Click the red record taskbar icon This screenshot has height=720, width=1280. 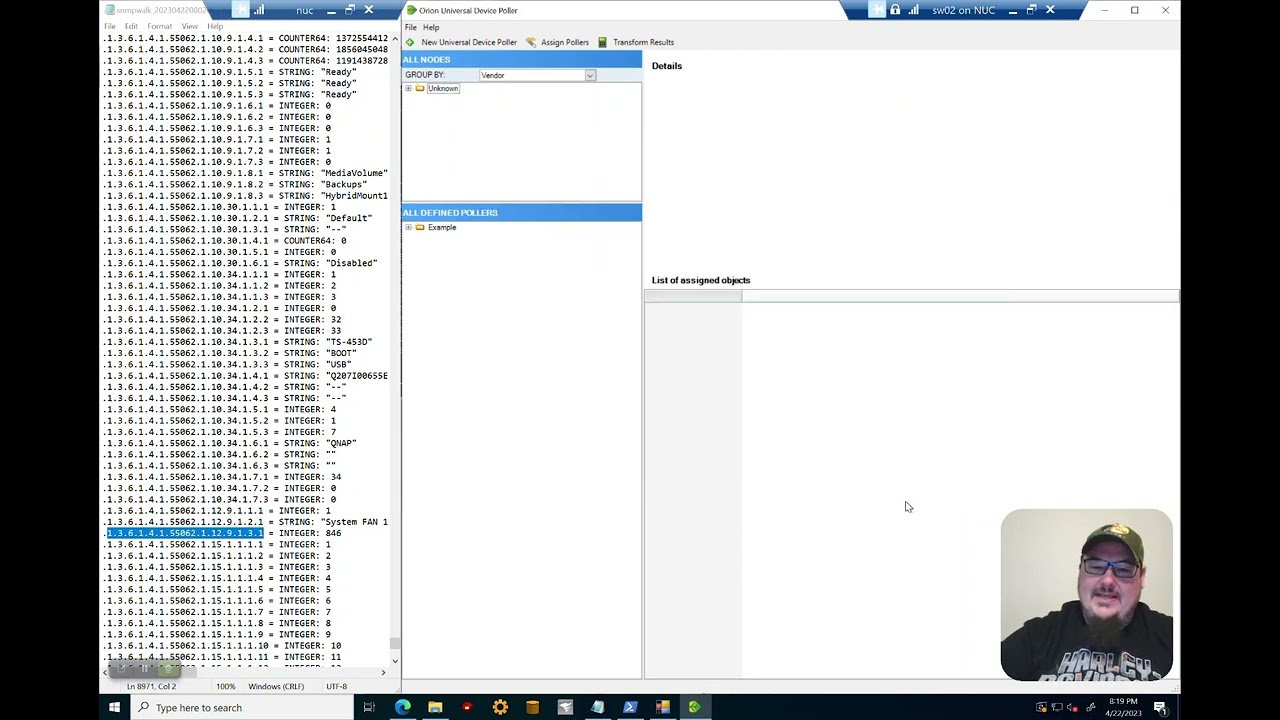[x=467, y=708]
